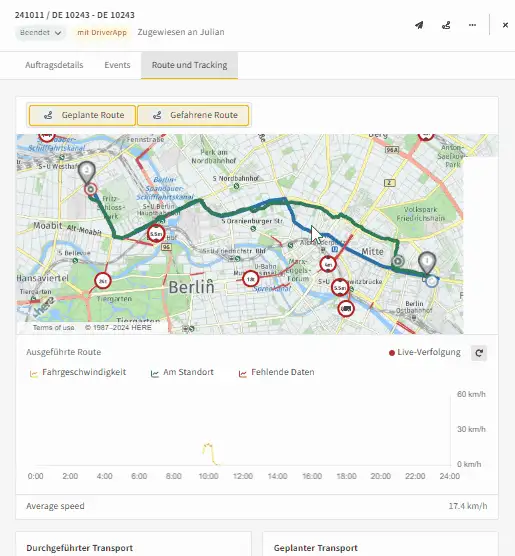This screenshot has width=515, height=556.
Task: Click the 5.5m sign near Jannowitzbrücke
Action: [x=340, y=288]
